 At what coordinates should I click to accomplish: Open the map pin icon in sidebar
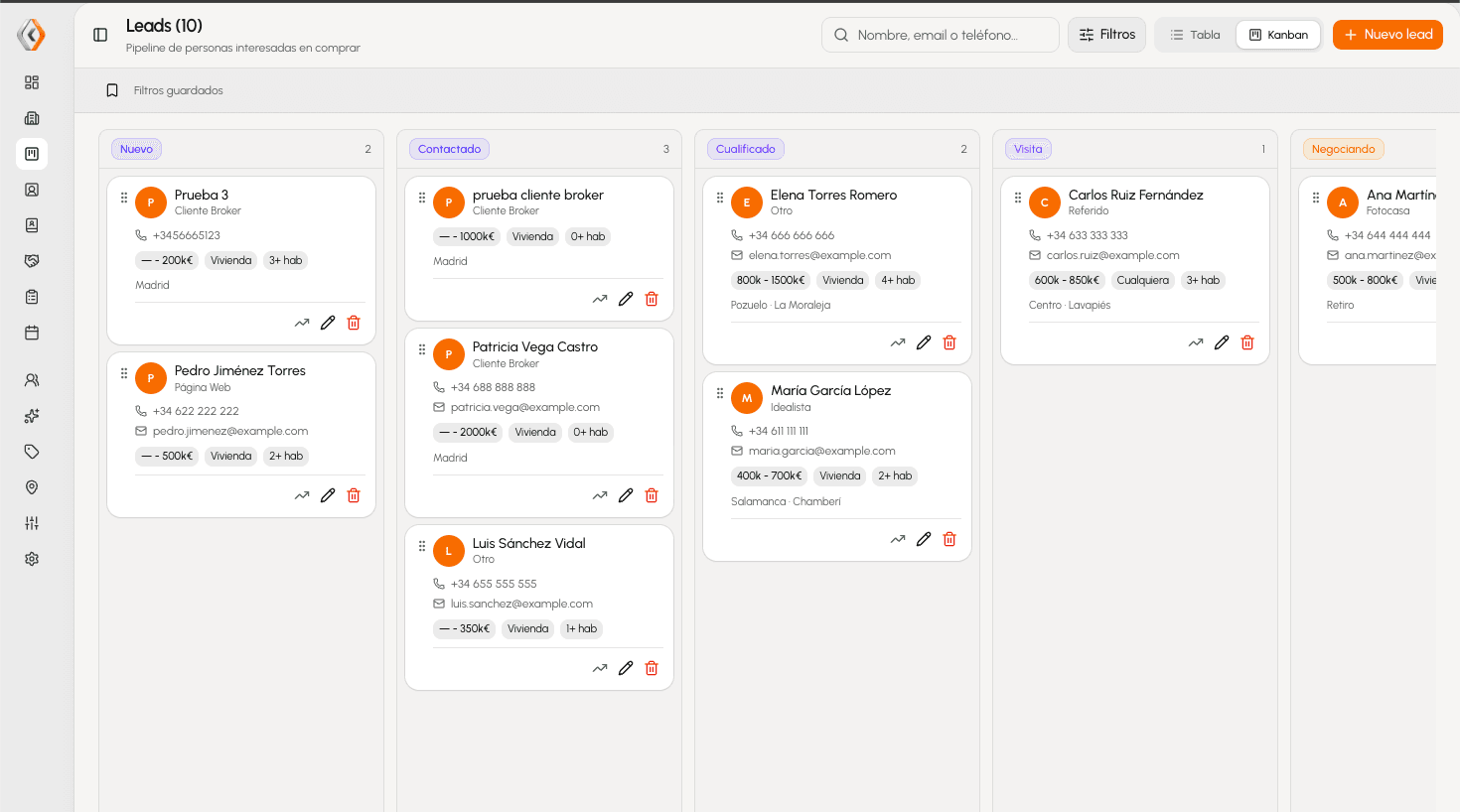click(32, 487)
